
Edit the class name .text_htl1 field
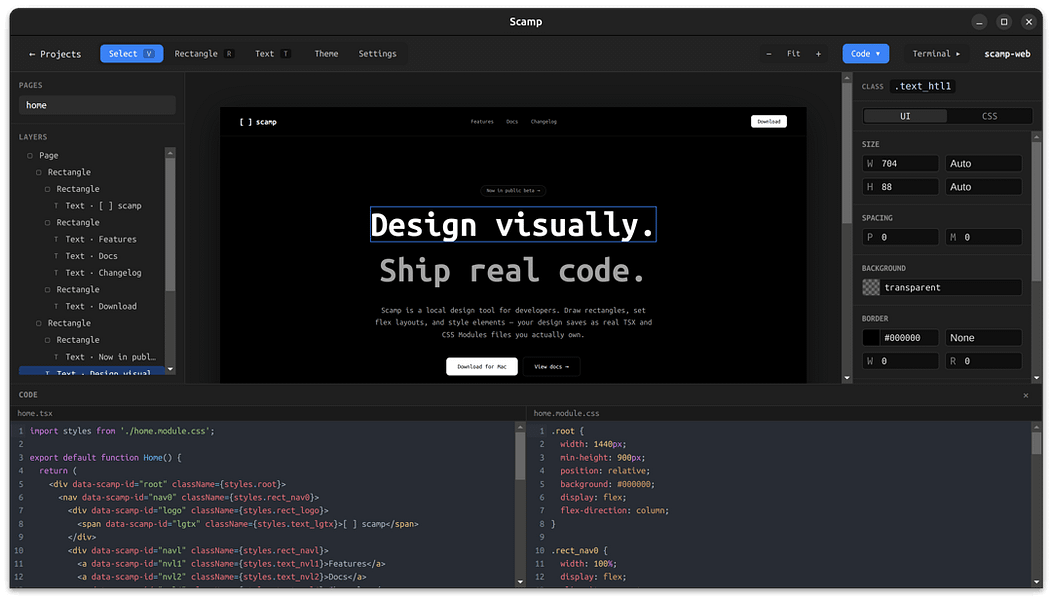pos(923,86)
